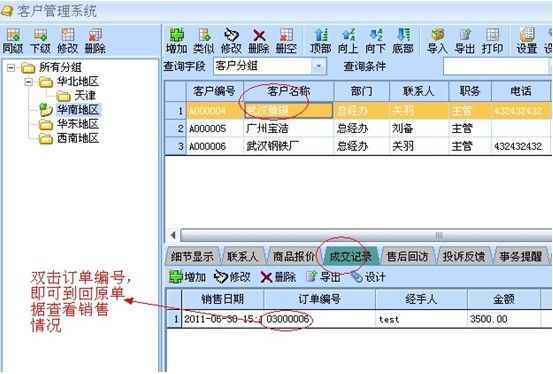Click the 部门 column header
This screenshot has height=374, width=553.
[361, 91]
